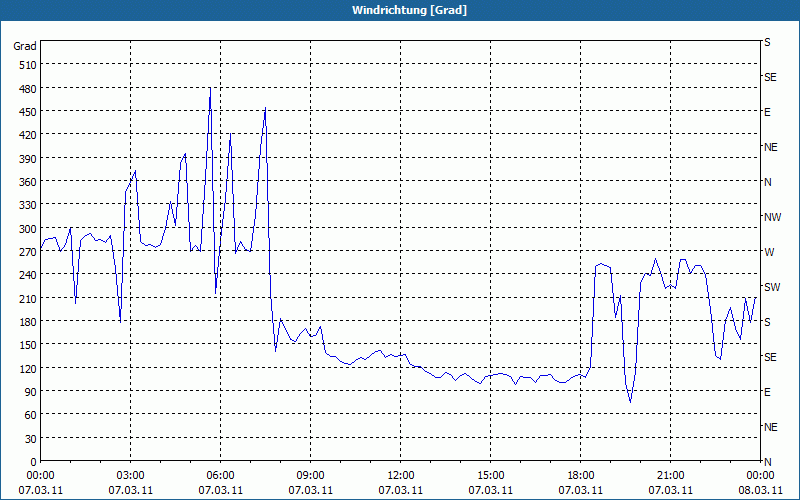Select the 450 value on the y-axis
The height and width of the screenshot is (500, 800).
28,112
